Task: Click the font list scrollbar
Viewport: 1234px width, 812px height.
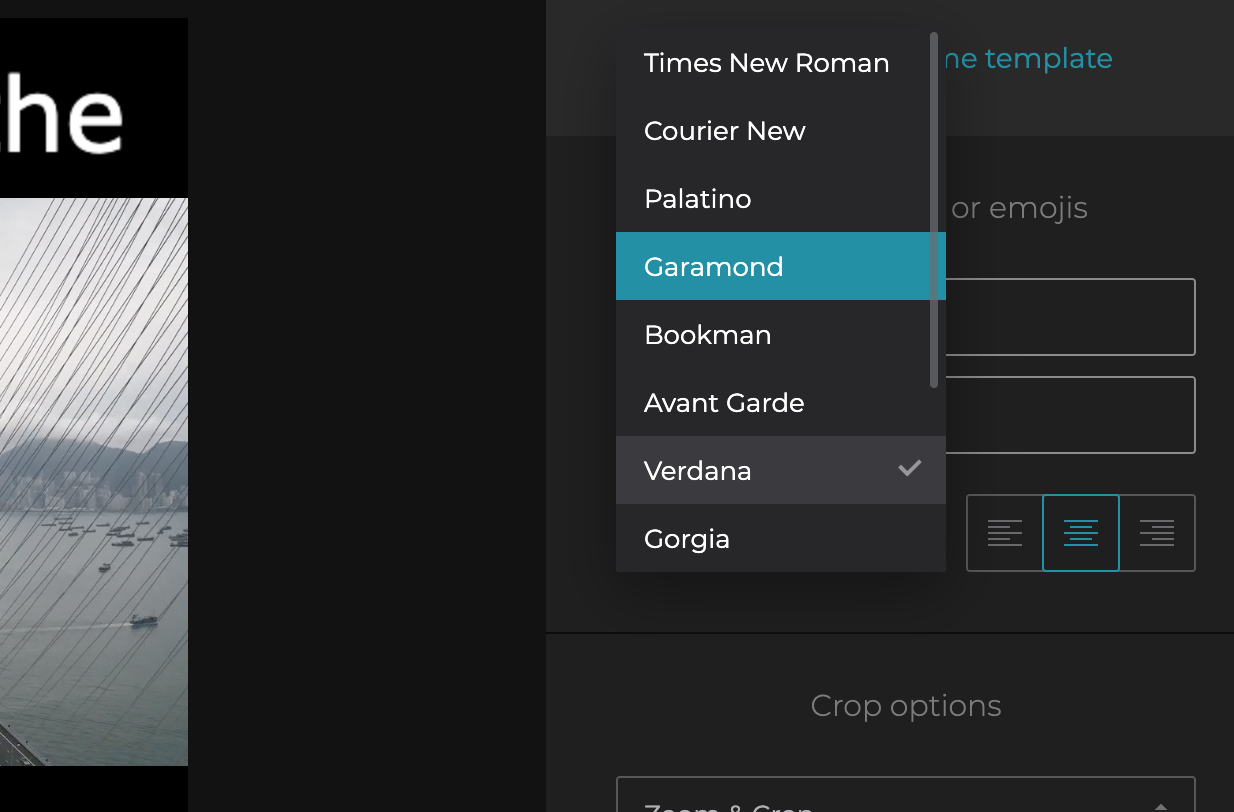Action: [x=934, y=210]
